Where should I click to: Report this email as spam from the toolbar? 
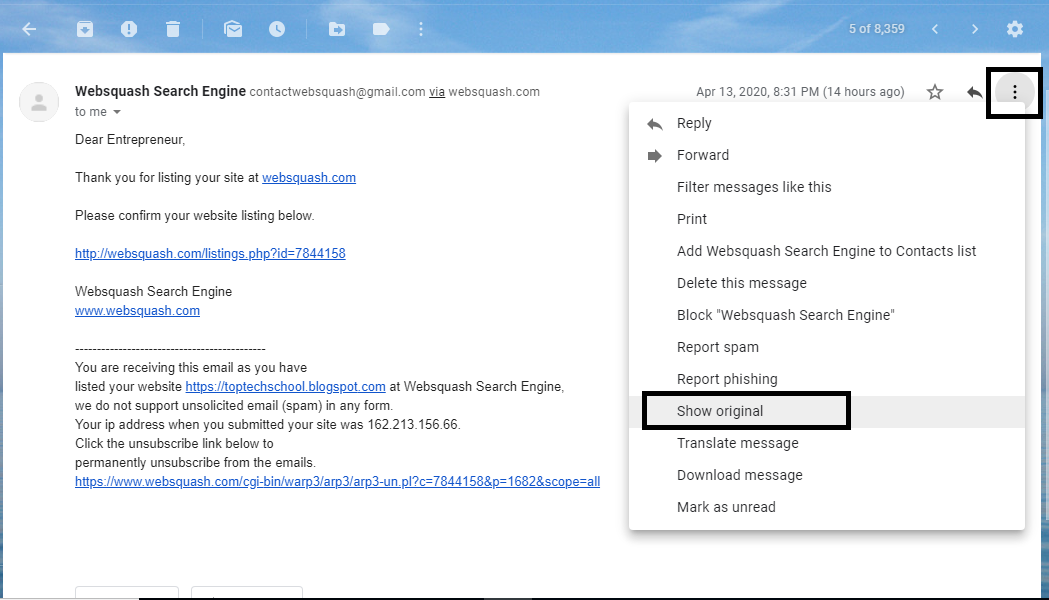(x=129, y=29)
